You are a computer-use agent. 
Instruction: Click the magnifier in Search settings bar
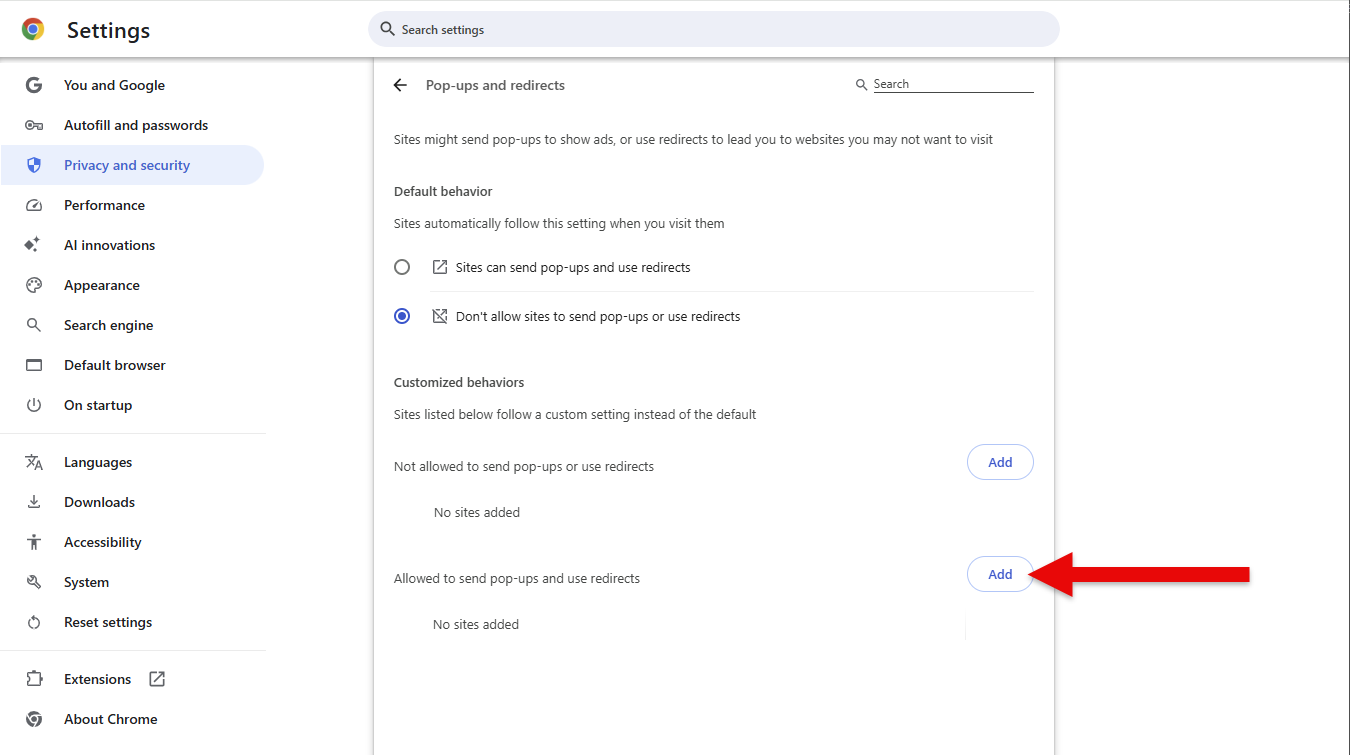pos(388,29)
